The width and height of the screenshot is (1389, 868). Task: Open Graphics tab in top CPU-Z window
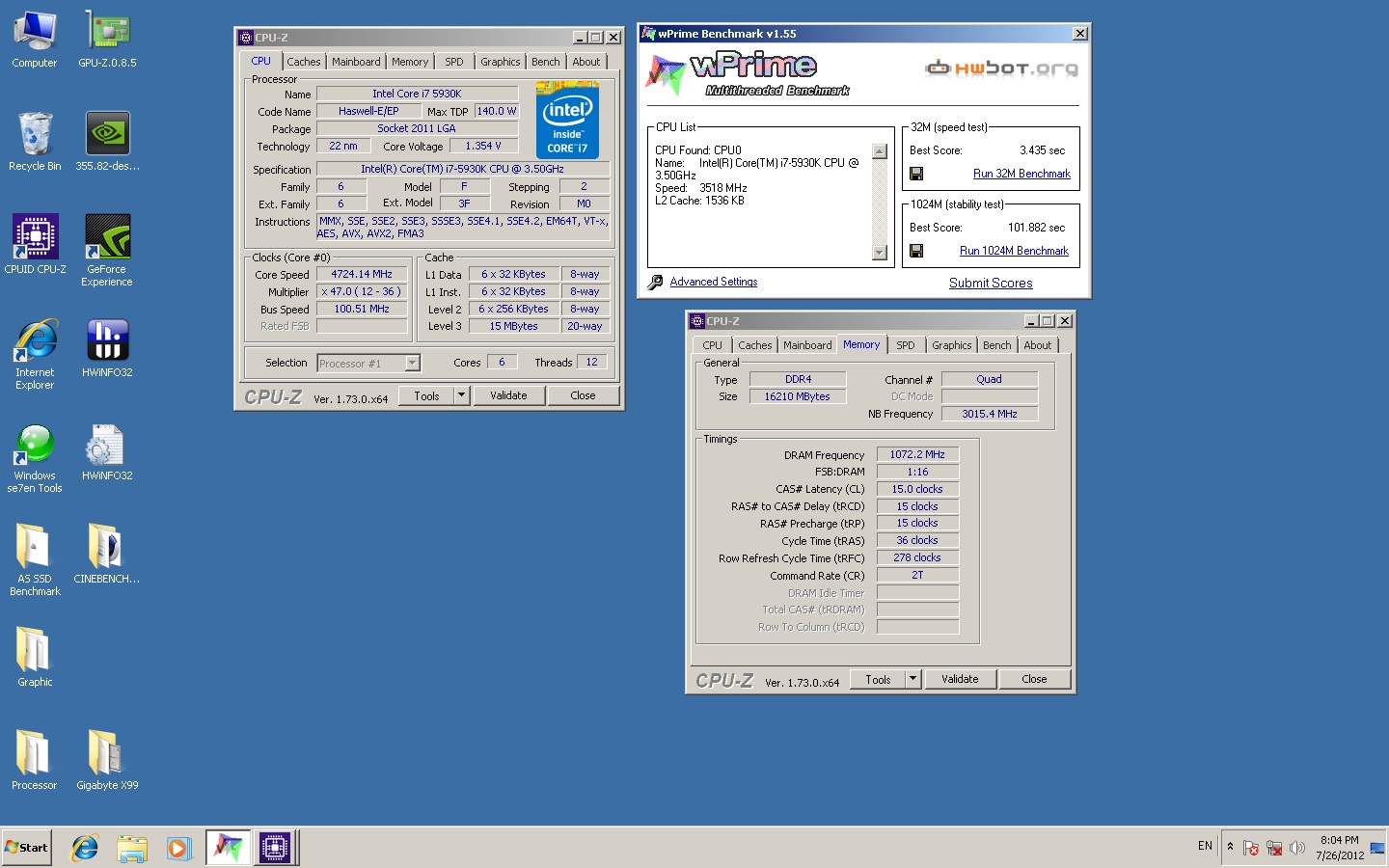click(x=501, y=62)
